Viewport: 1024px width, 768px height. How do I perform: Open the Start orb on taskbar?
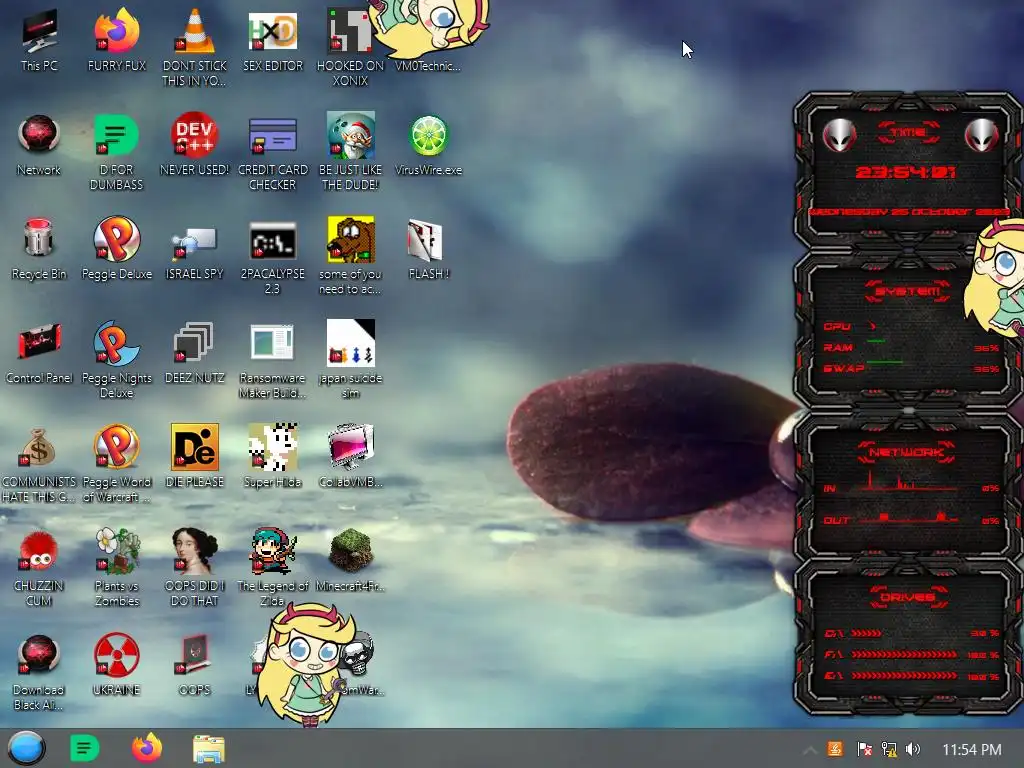26,748
